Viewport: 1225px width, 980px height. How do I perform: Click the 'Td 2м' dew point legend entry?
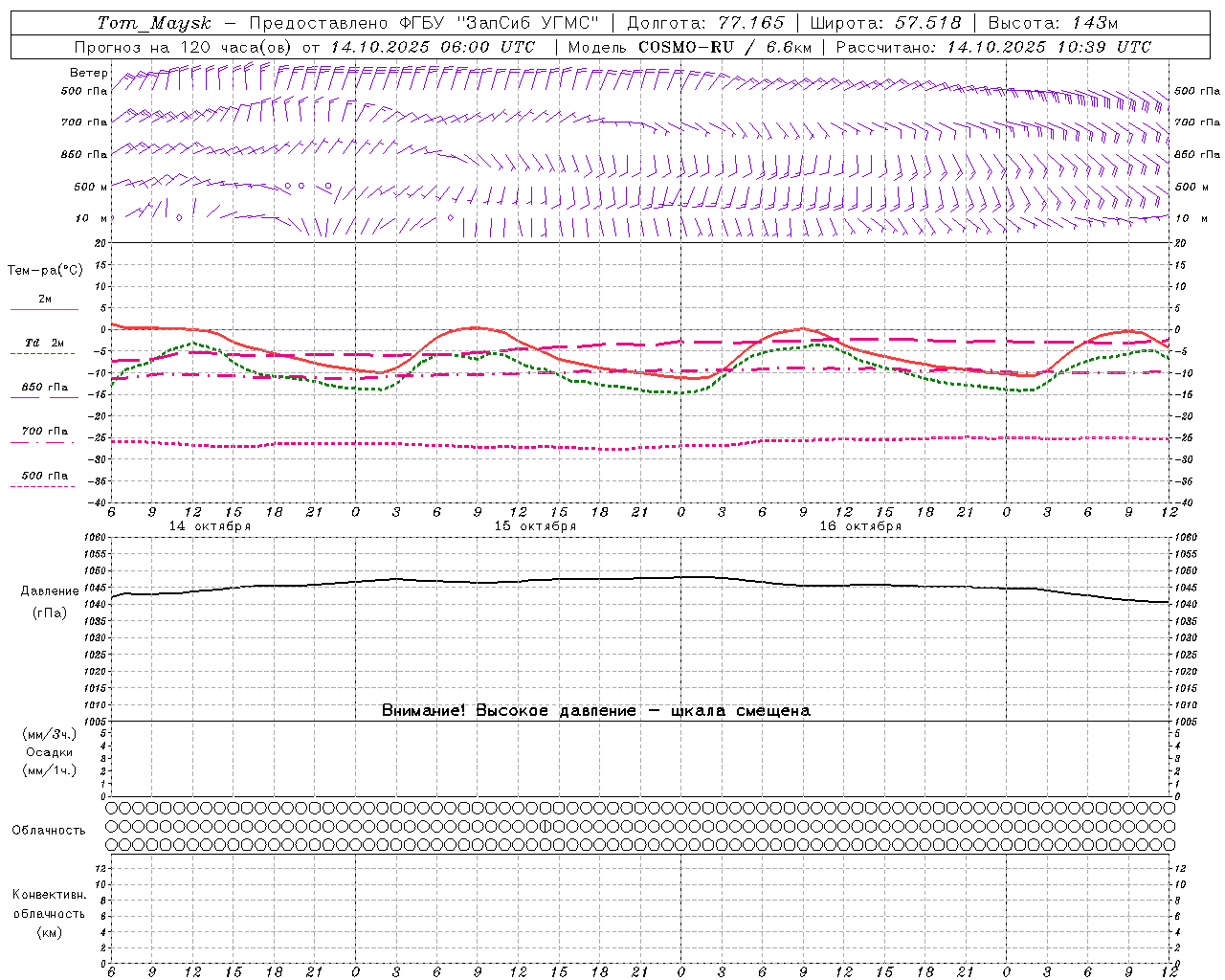point(45,343)
